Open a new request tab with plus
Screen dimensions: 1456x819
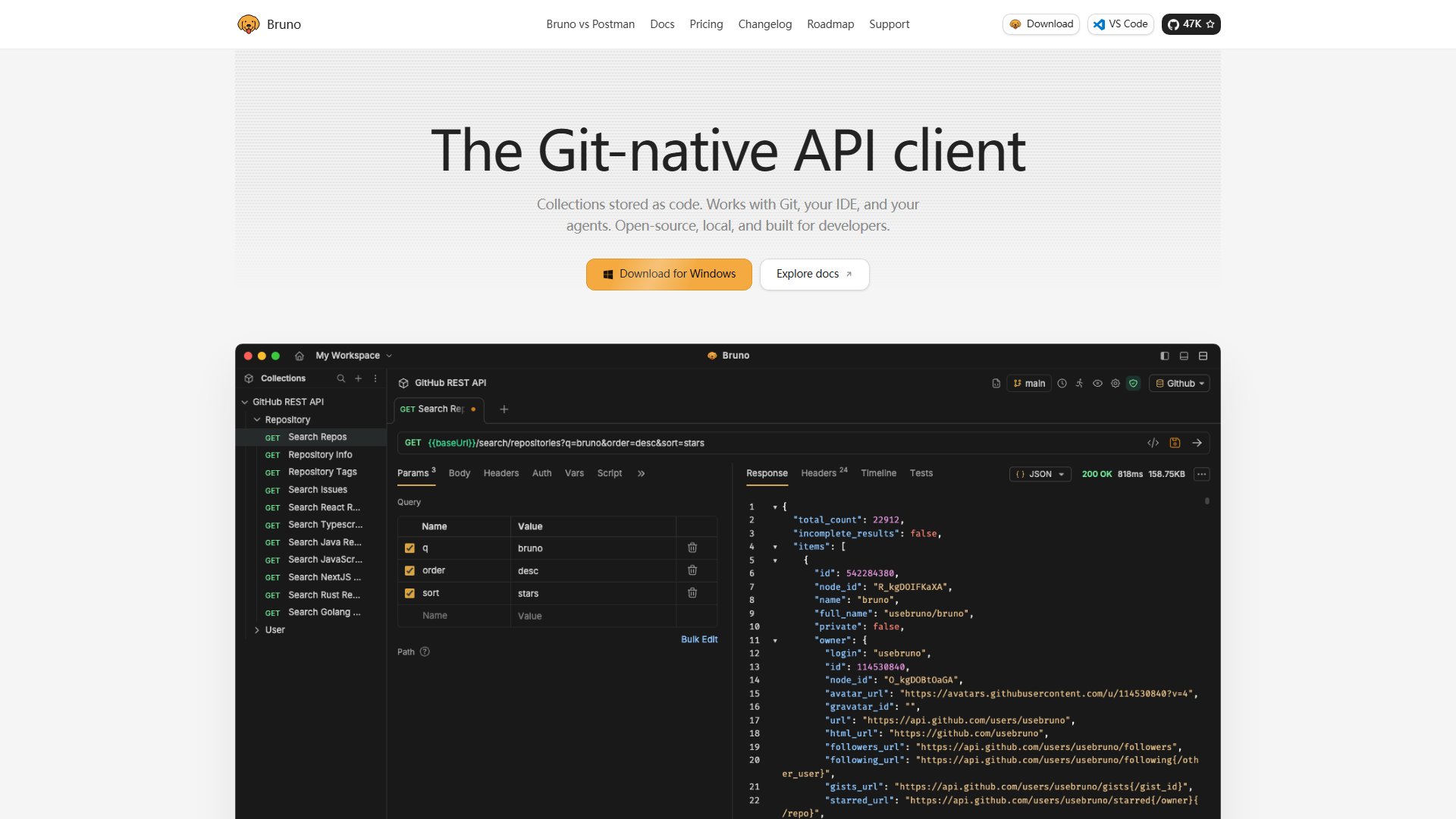pyautogui.click(x=504, y=409)
